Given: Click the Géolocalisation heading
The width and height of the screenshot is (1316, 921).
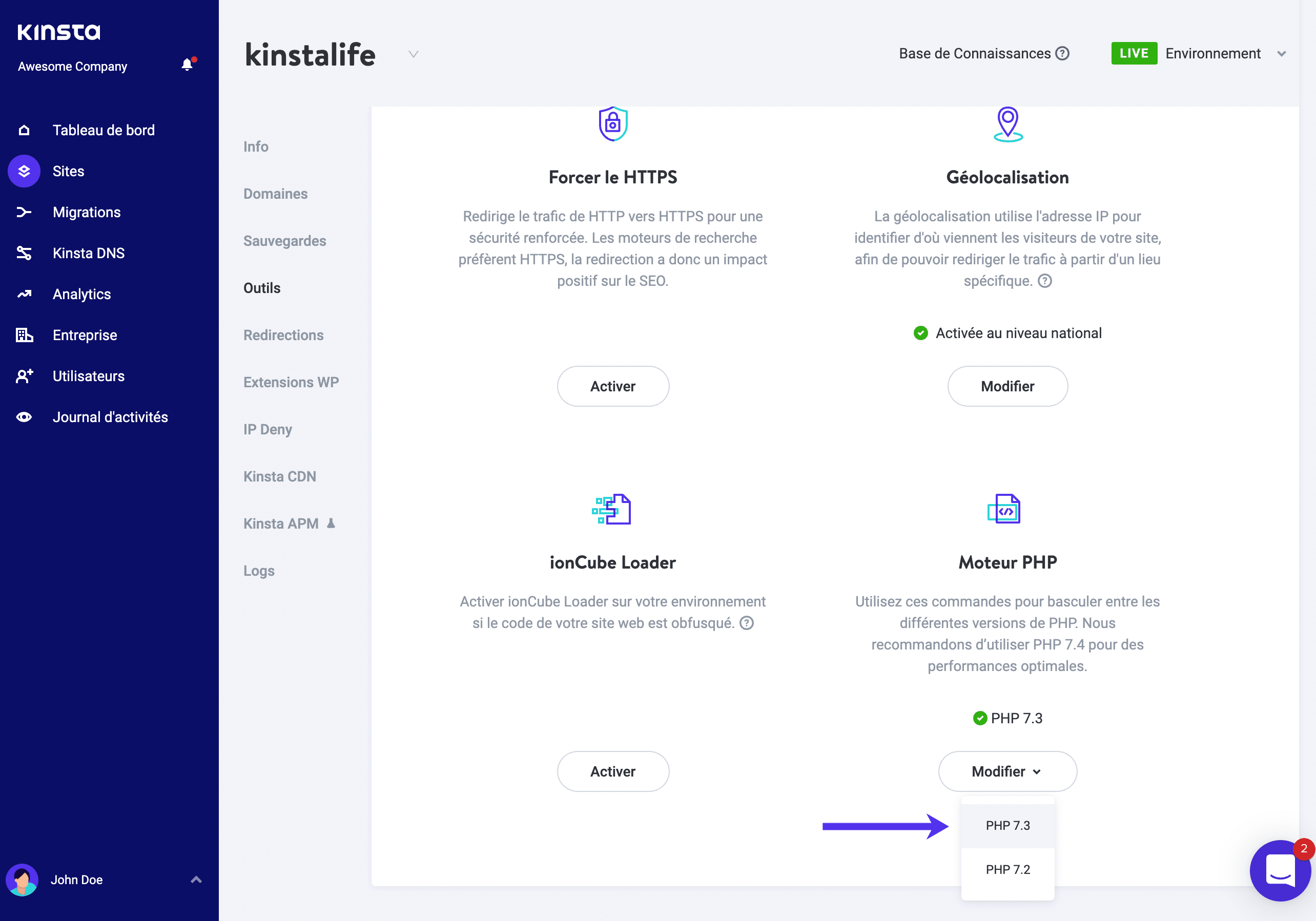Looking at the screenshot, I should click(1007, 178).
